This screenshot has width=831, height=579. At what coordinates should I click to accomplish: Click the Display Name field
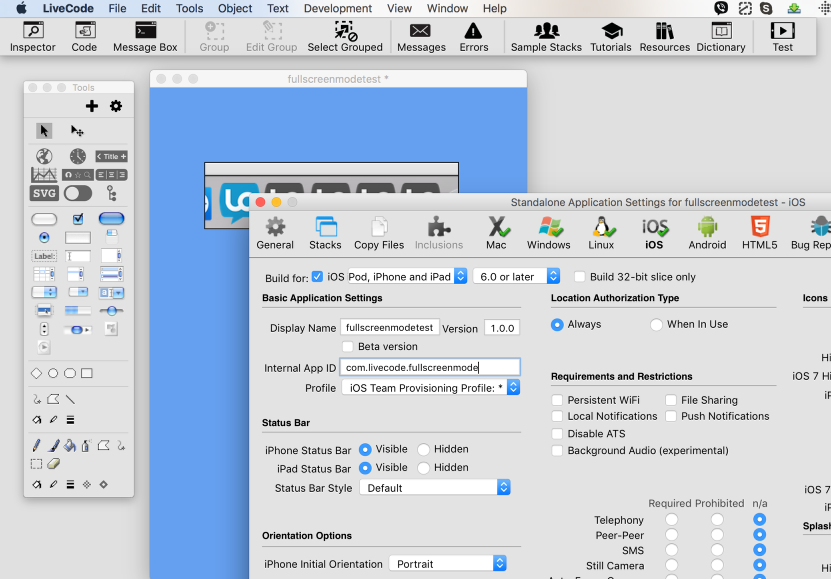(390, 328)
